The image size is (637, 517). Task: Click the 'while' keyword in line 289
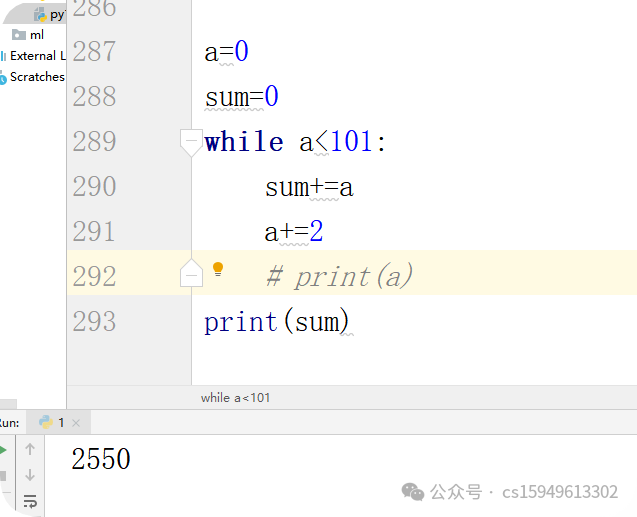click(244, 142)
